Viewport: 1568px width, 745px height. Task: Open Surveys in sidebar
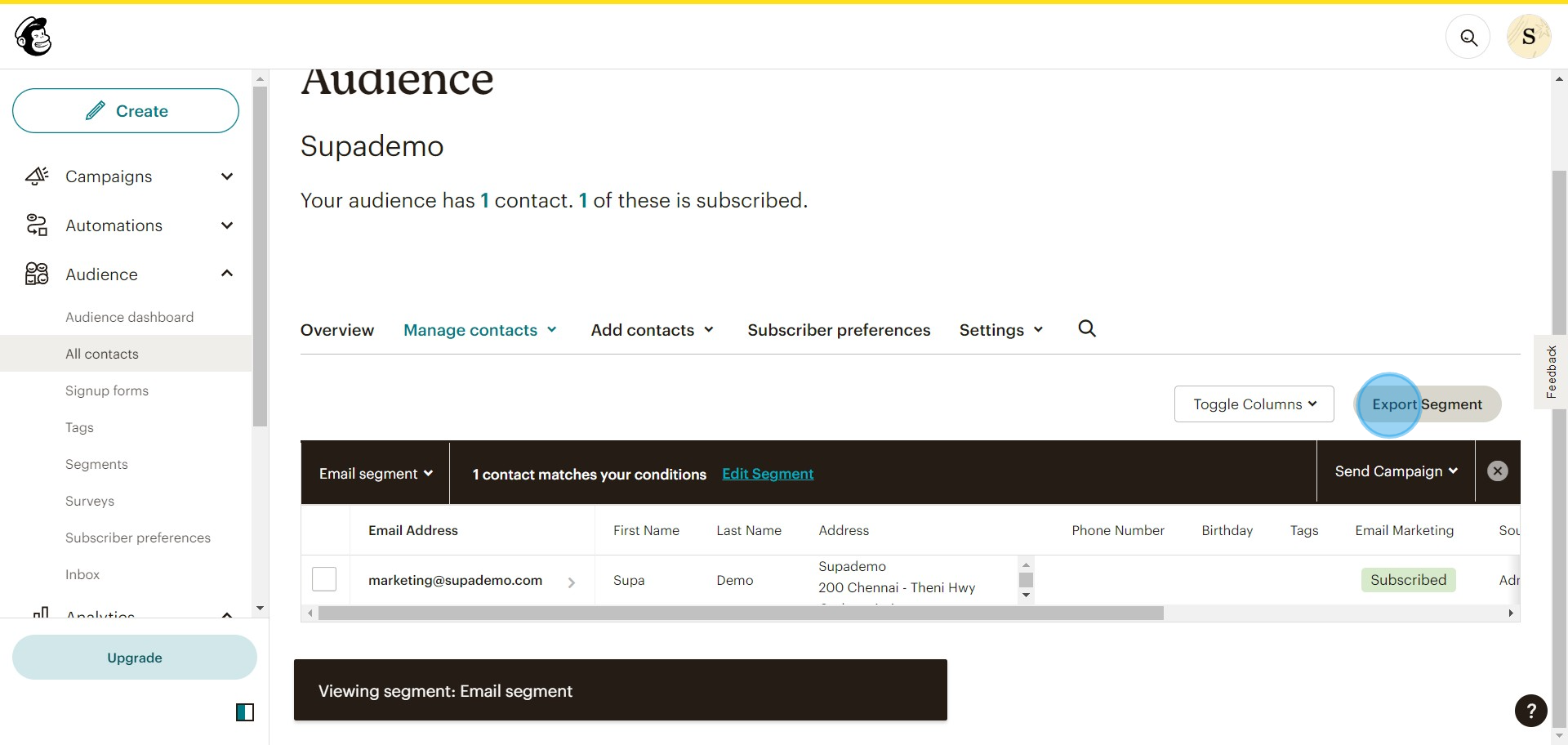coord(90,501)
